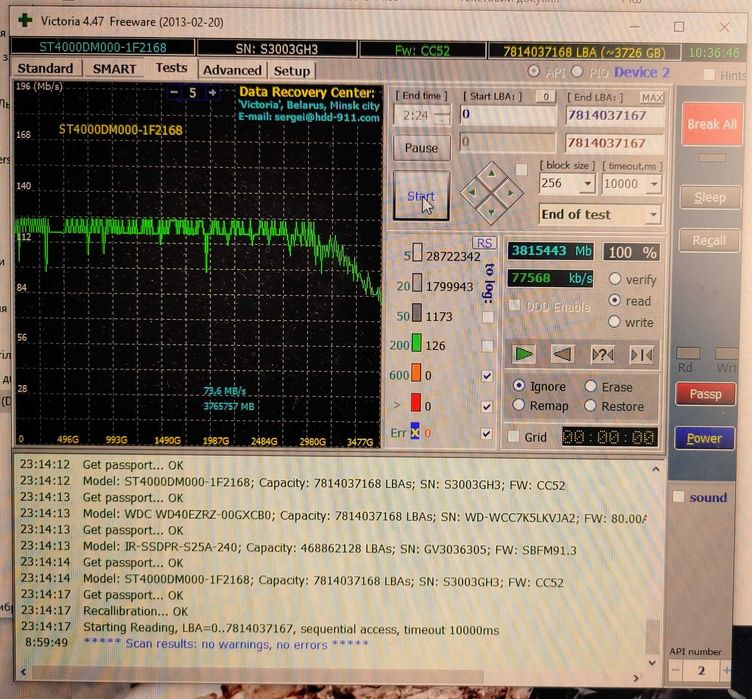Viewport: 752px width, 699px height.
Task: Select the Ignore radio option
Action: tap(518, 385)
